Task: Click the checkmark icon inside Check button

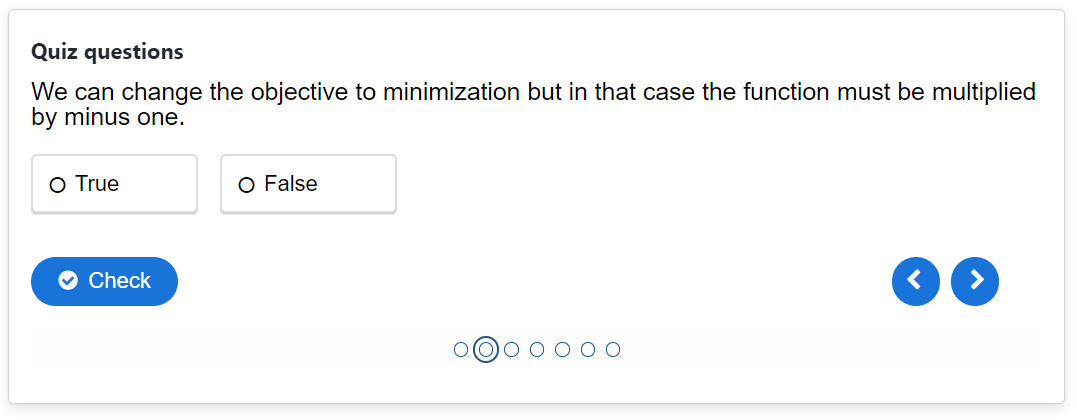Action: pos(68,281)
